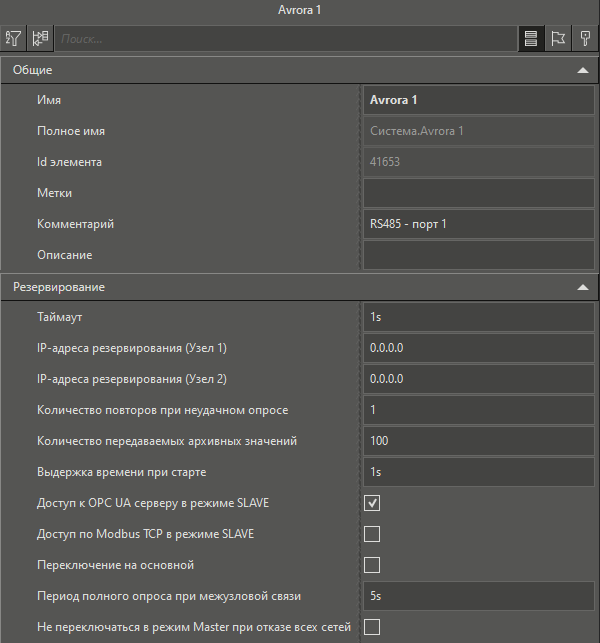The width and height of the screenshot is (600, 643).
Task: Enable Доступ по Modbus TCP SLAVE checkbox
Action: [x=372, y=534]
